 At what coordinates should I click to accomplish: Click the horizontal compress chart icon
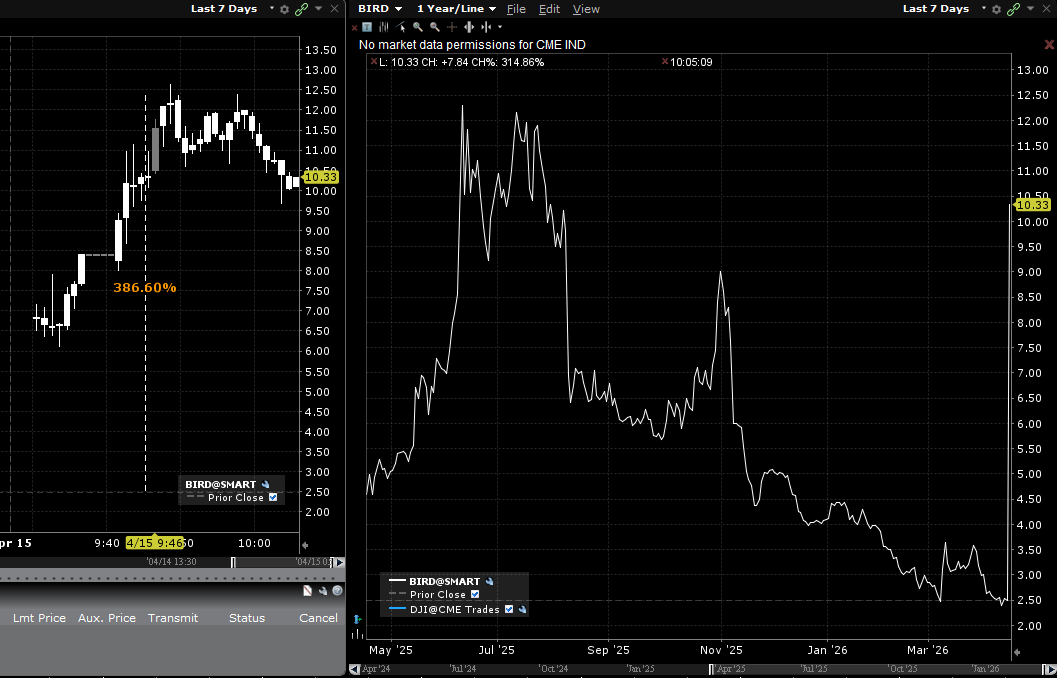click(486, 27)
